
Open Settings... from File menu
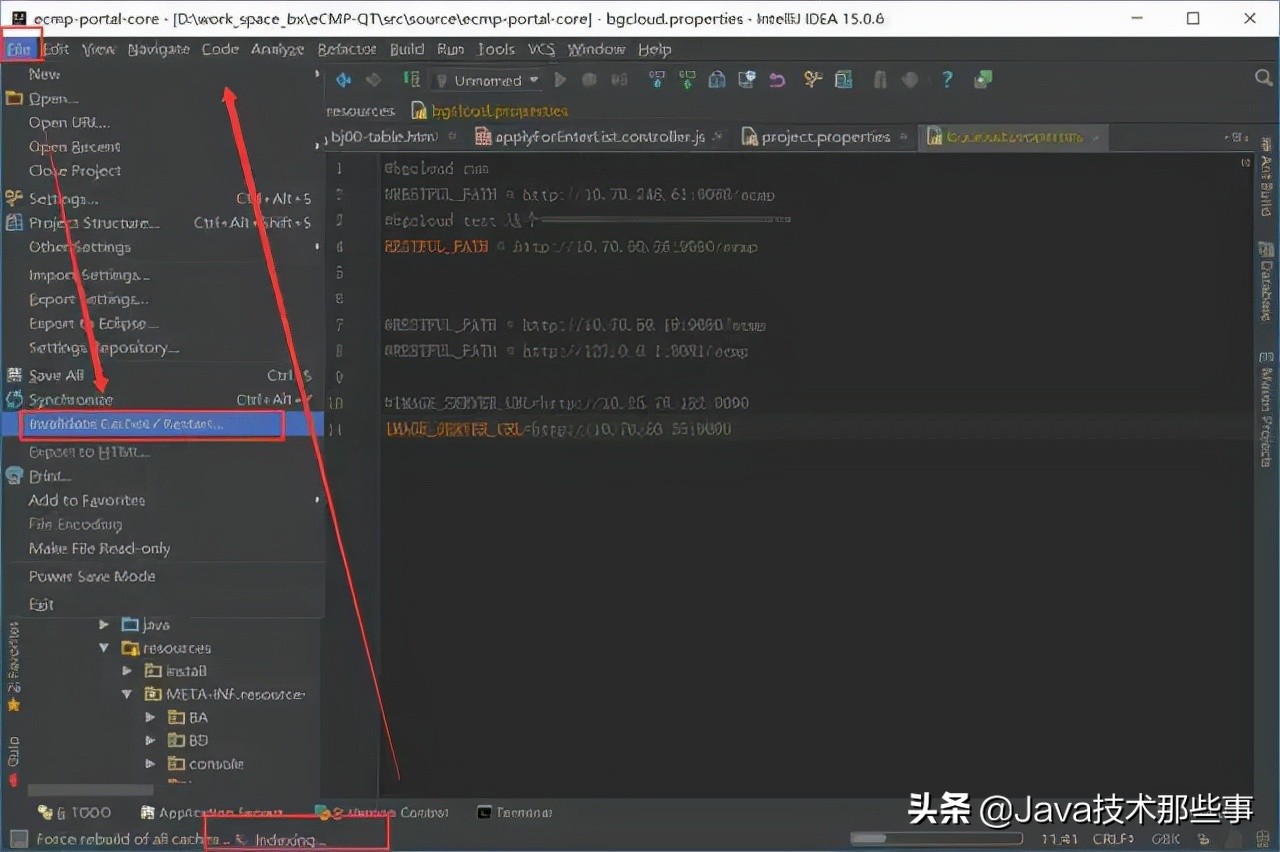pos(162,198)
